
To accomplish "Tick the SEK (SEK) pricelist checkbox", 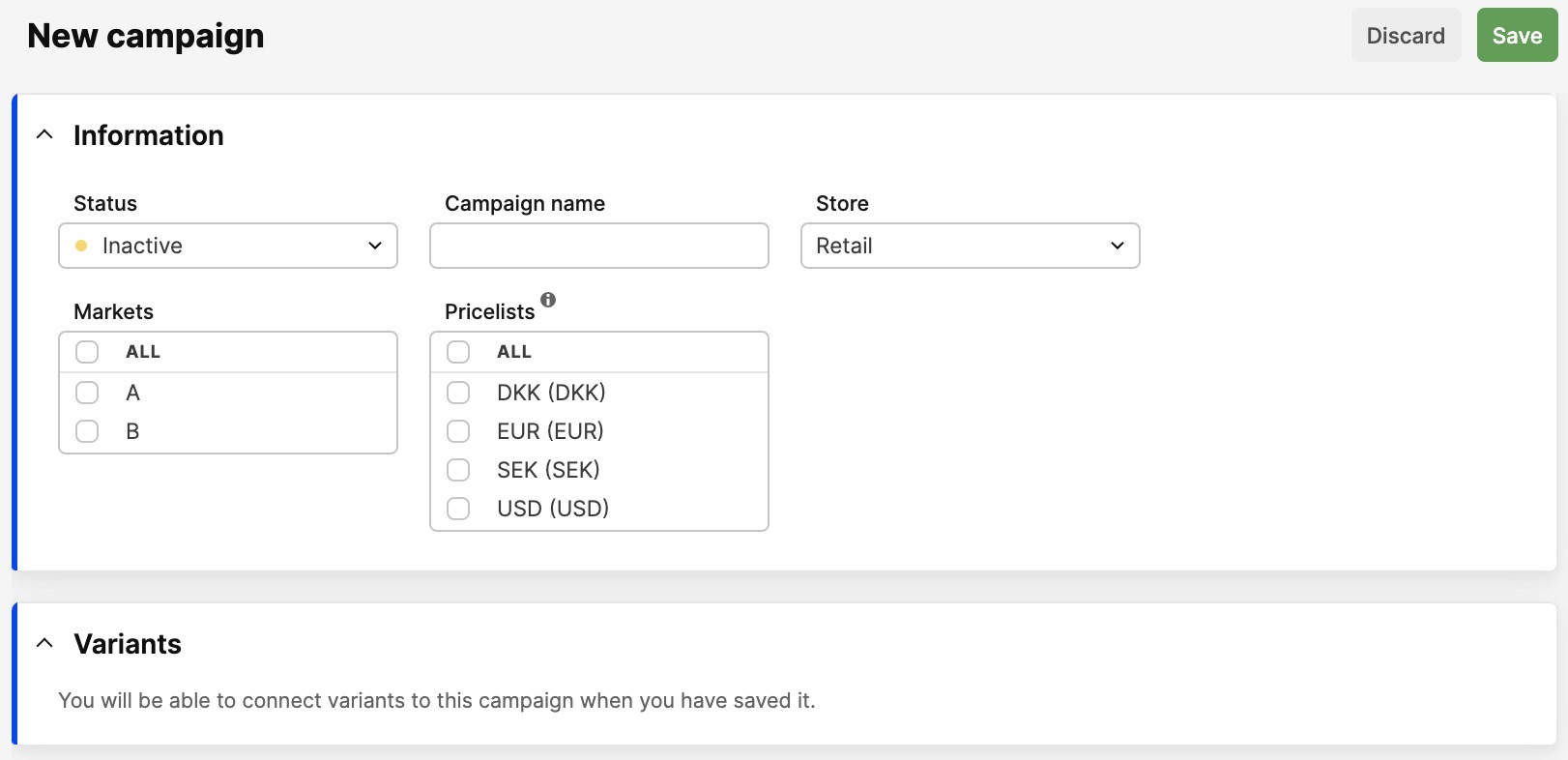I will [x=458, y=470].
